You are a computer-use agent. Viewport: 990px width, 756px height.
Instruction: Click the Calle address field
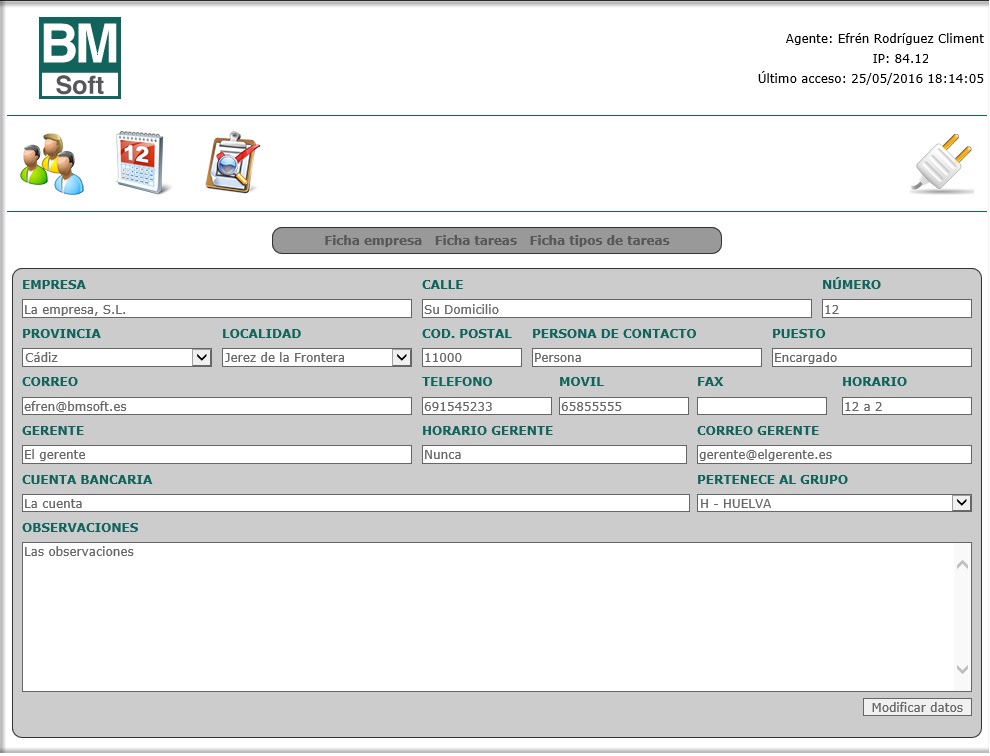[616, 309]
